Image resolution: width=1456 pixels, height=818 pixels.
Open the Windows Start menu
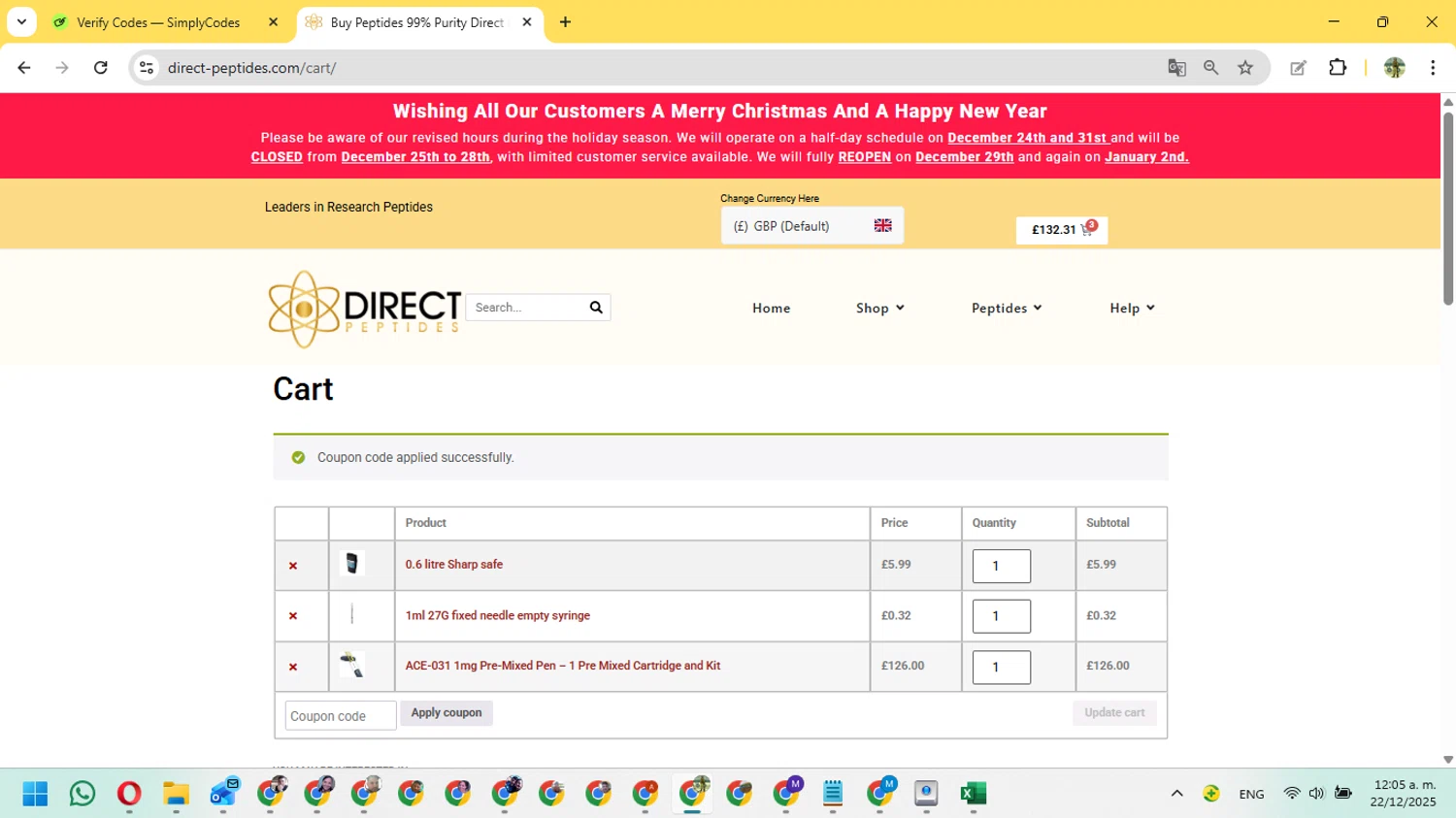pos(35,794)
